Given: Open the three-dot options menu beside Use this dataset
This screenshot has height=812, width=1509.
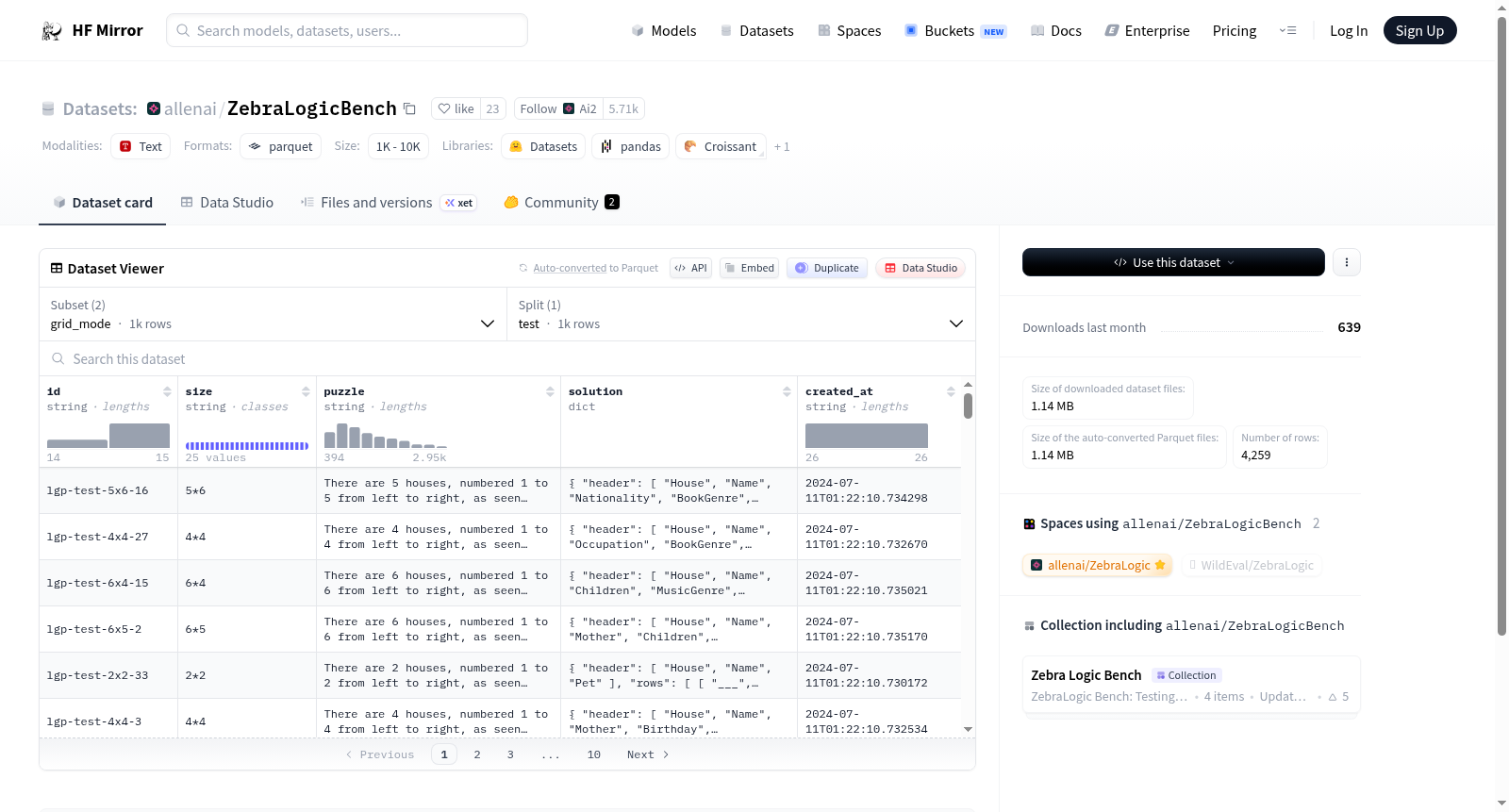Looking at the screenshot, I should pos(1347,262).
